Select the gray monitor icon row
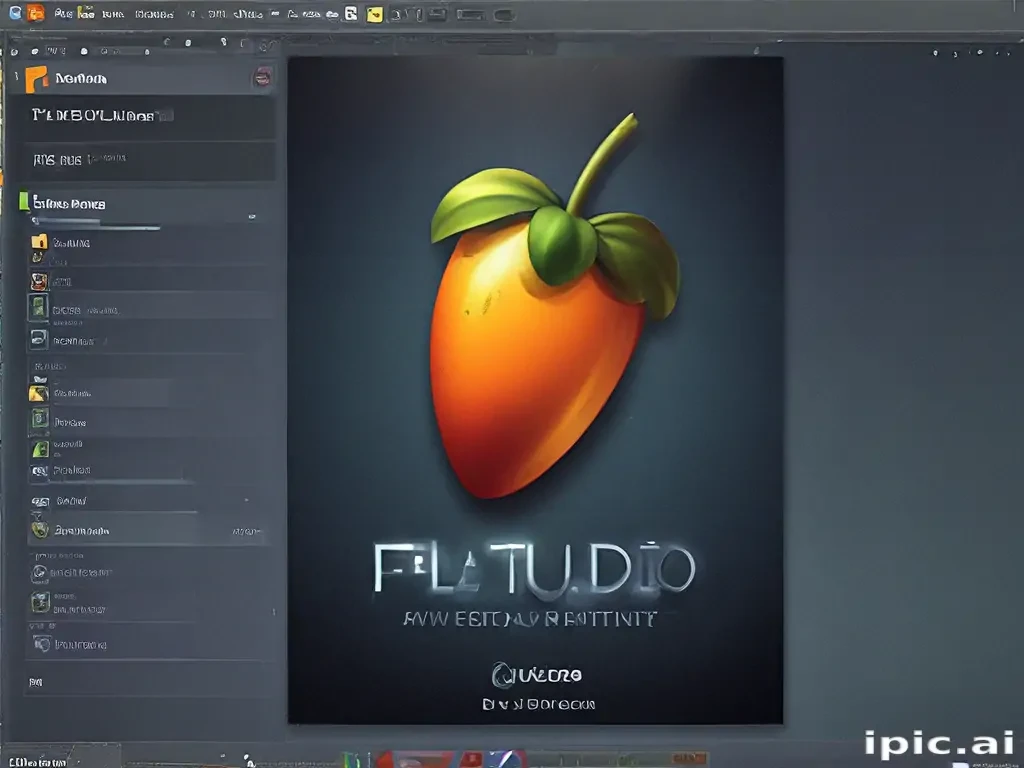The height and width of the screenshot is (768, 1024). (x=150, y=340)
